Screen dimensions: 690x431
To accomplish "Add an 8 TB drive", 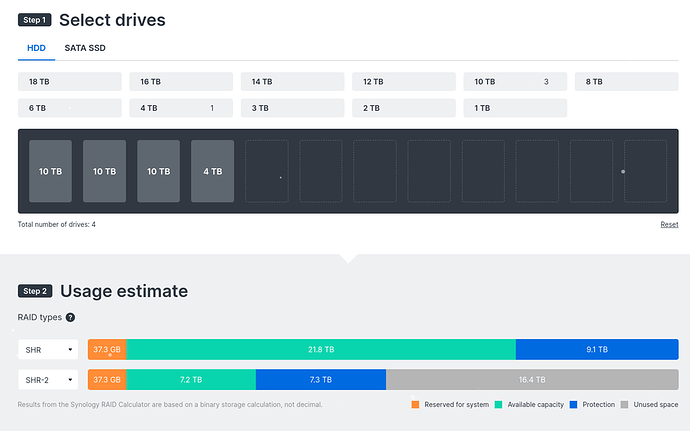I will click(x=626, y=81).
